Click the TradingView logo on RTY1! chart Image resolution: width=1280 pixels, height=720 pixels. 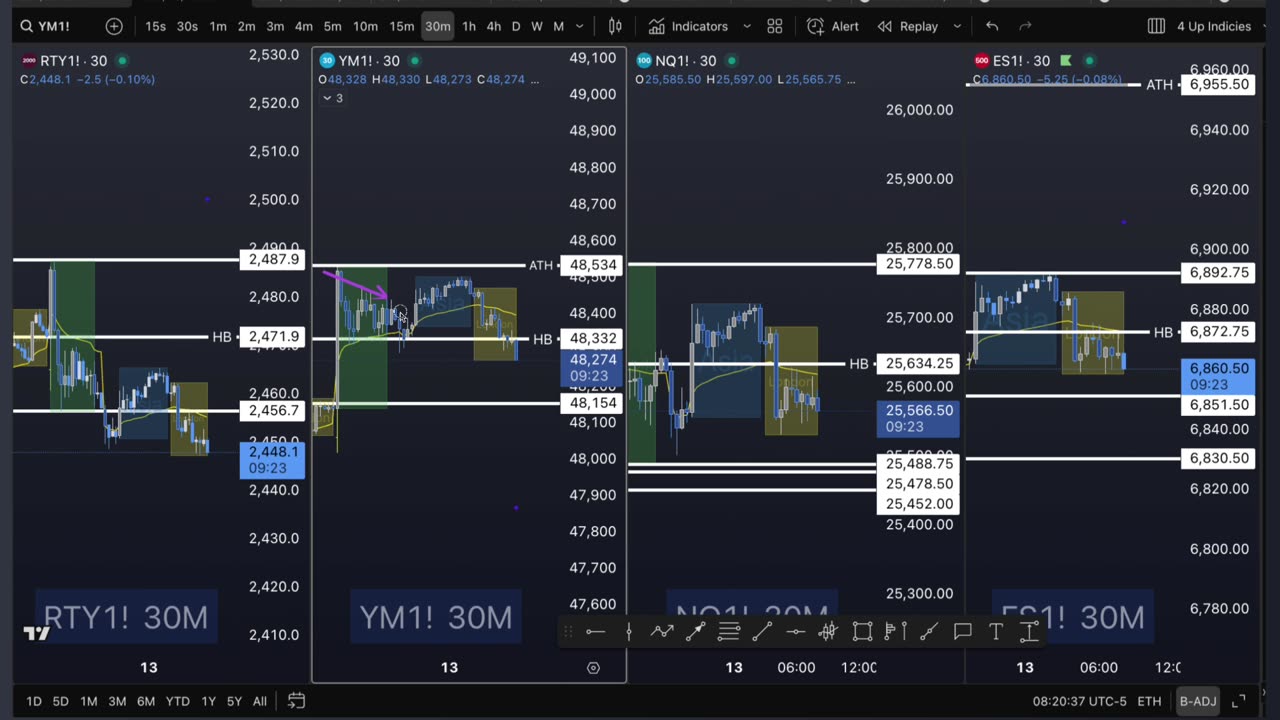click(x=37, y=633)
